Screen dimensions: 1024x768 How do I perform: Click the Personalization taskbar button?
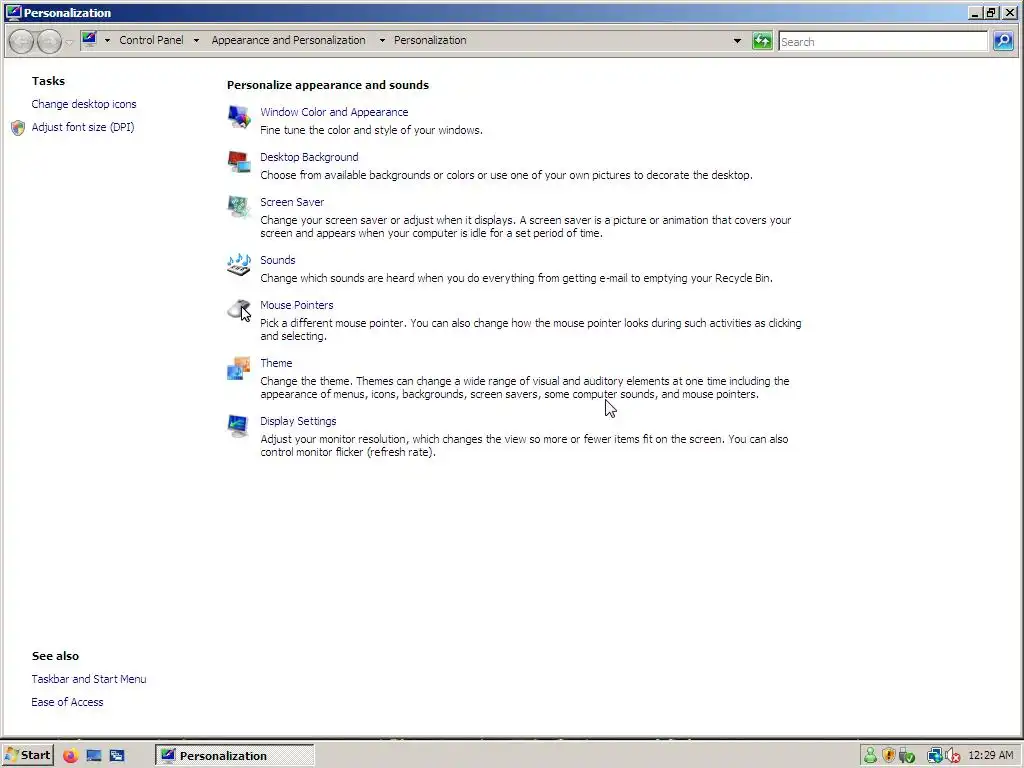(x=234, y=756)
